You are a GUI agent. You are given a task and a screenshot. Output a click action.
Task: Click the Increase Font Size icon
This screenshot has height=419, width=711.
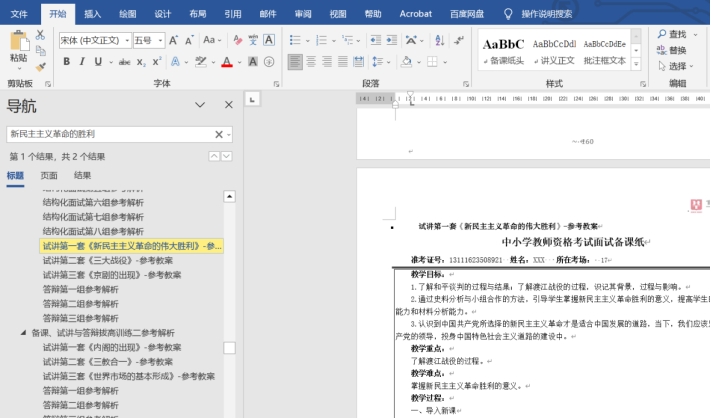[174, 40]
